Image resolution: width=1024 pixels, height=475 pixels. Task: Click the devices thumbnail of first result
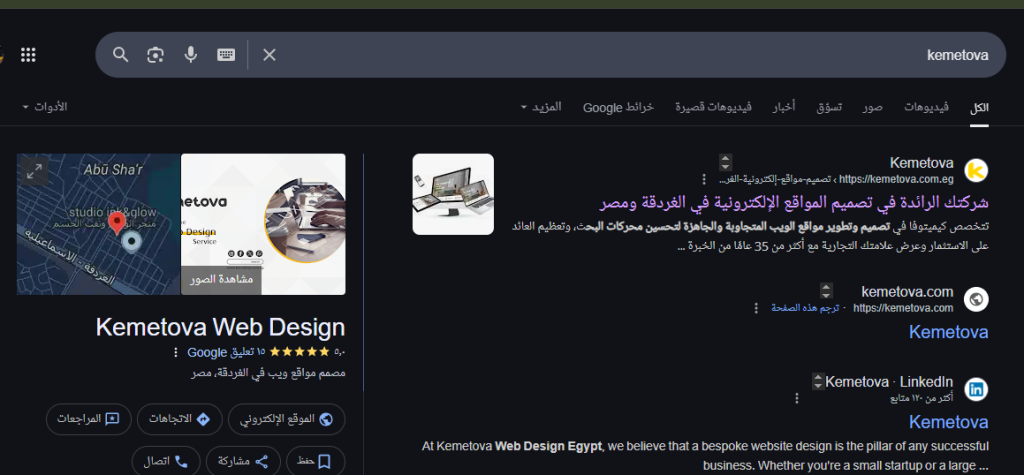tap(453, 194)
